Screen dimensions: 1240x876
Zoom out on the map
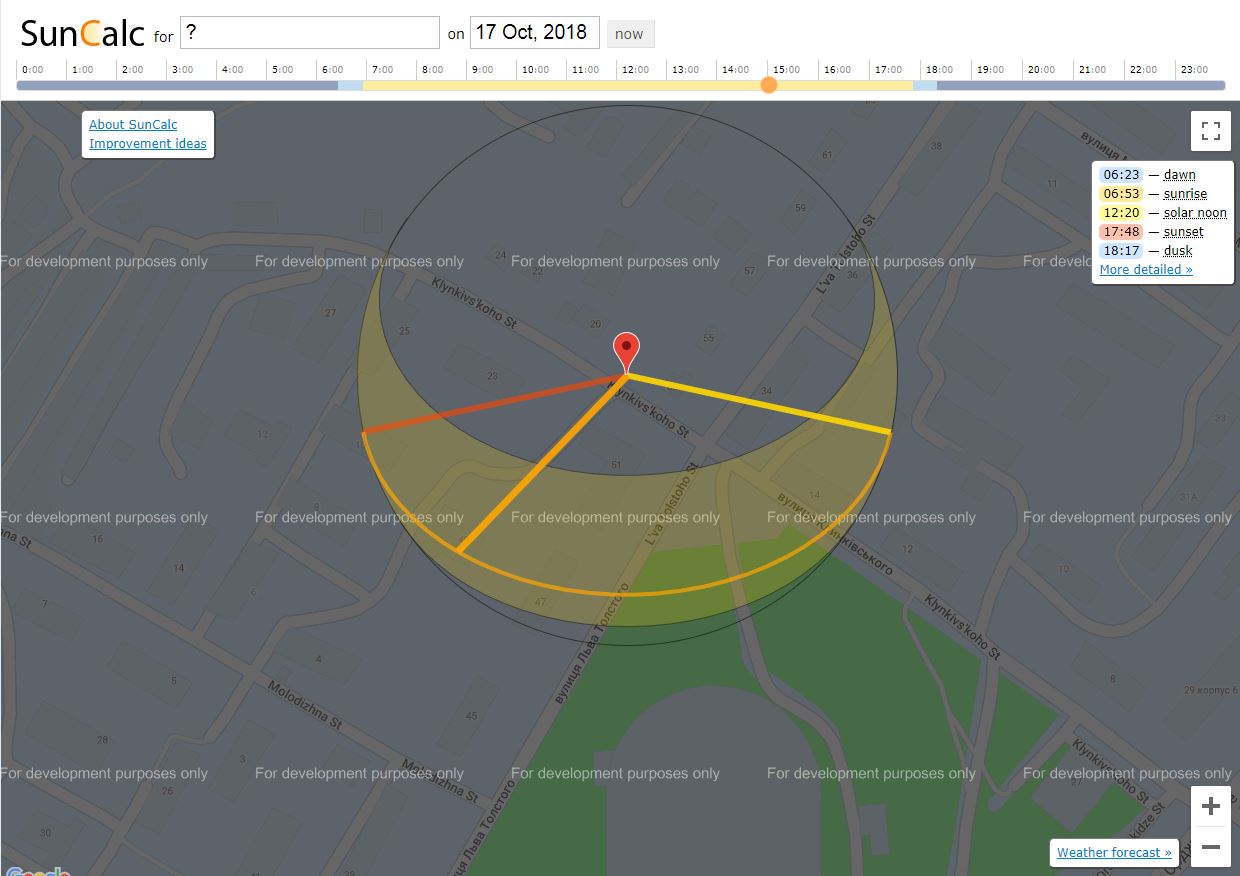(1211, 847)
